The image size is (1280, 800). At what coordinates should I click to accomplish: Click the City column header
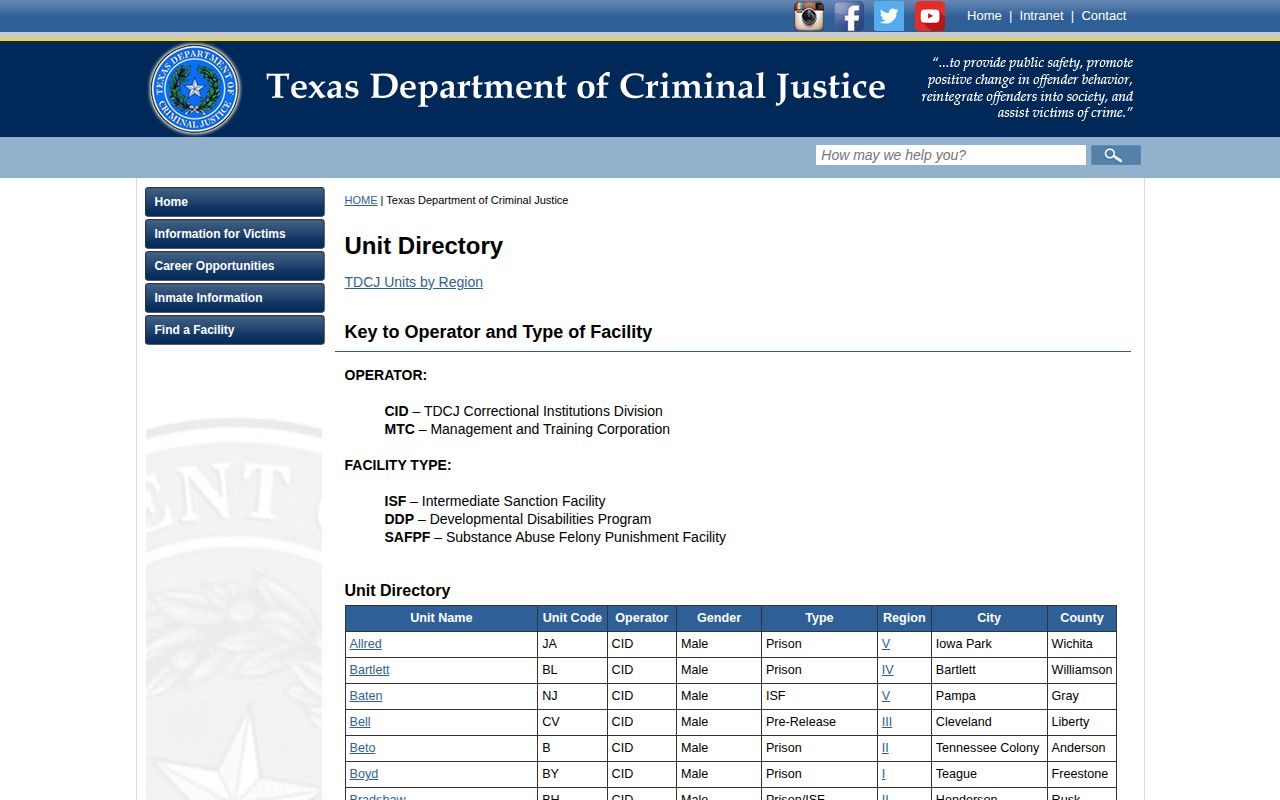tap(989, 618)
